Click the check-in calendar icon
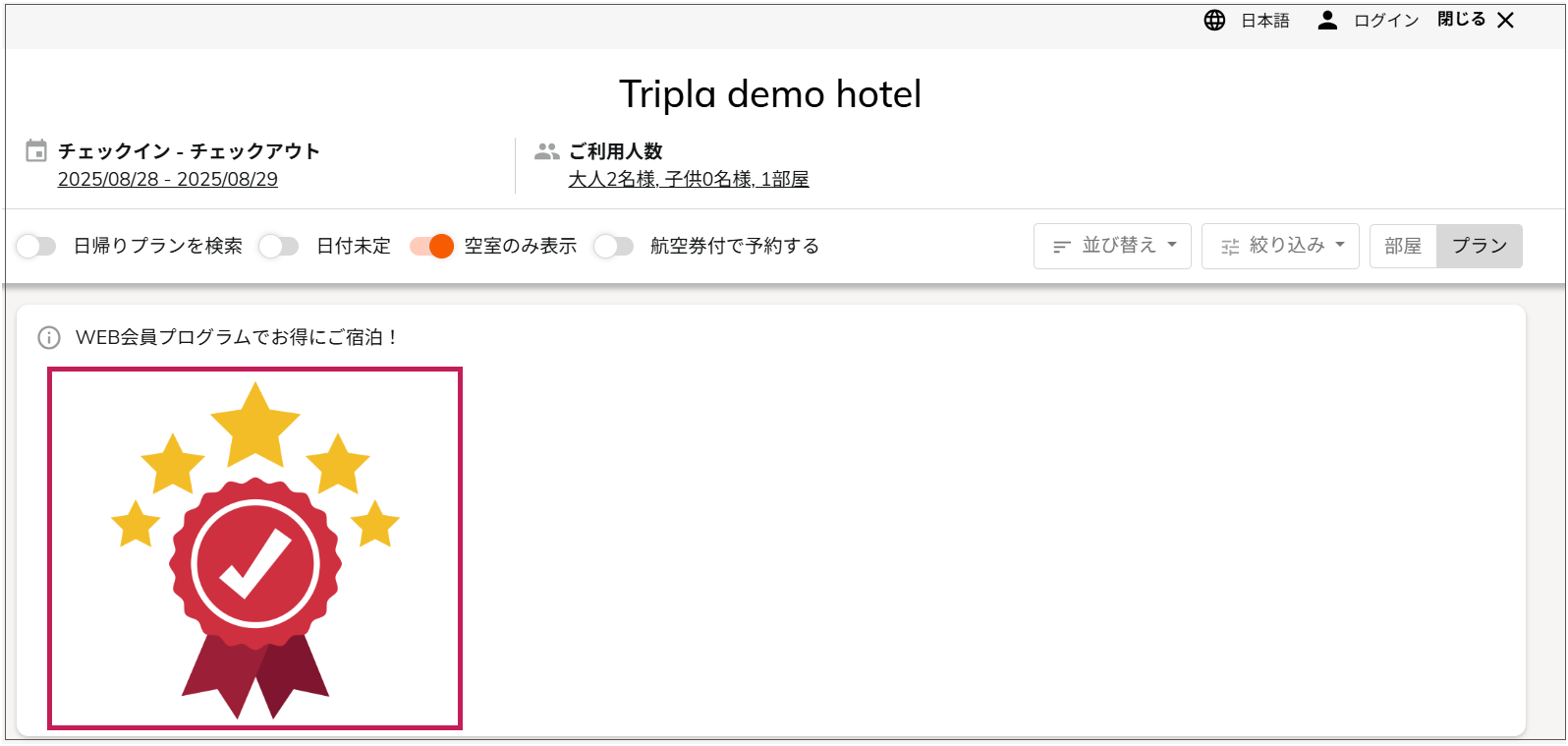The height and width of the screenshot is (746, 1568). pyautogui.click(x=36, y=151)
